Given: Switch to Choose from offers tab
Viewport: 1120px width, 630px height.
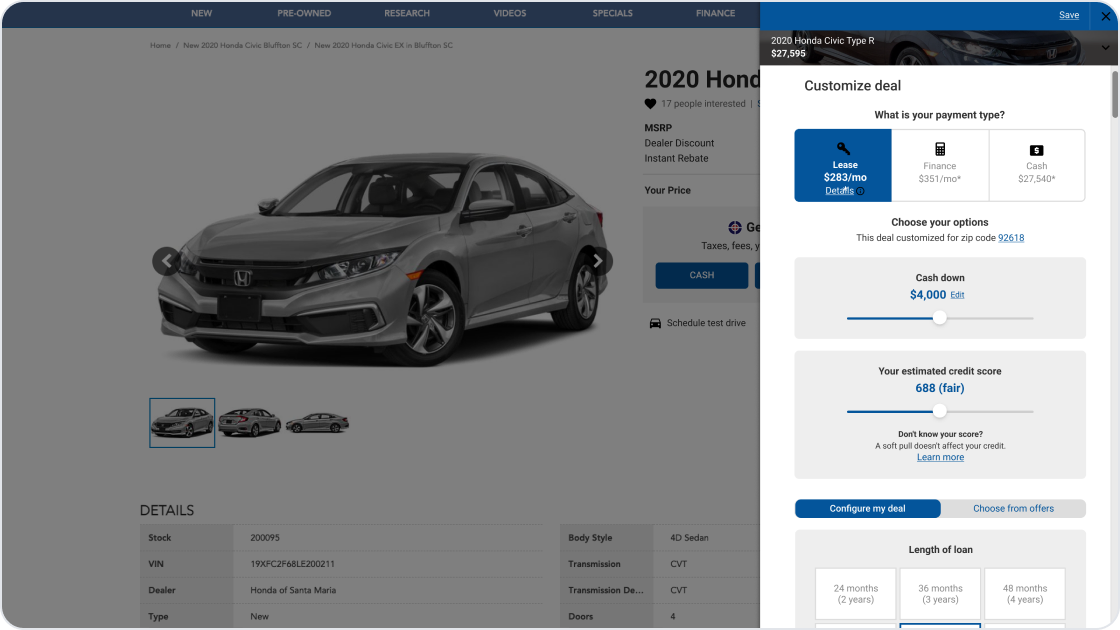Looking at the screenshot, I should coord(1013,509).
